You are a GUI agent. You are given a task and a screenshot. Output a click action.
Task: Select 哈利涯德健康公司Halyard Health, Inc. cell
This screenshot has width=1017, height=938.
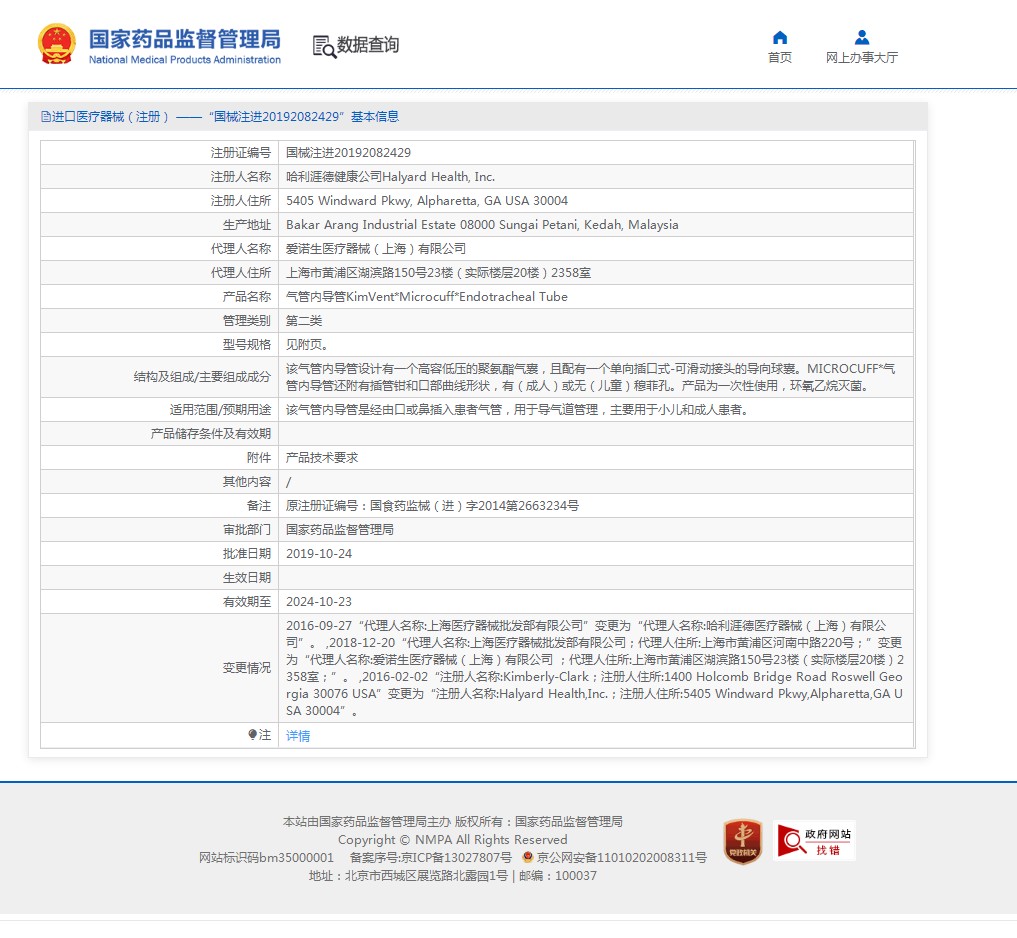click(x=596, y=176)
